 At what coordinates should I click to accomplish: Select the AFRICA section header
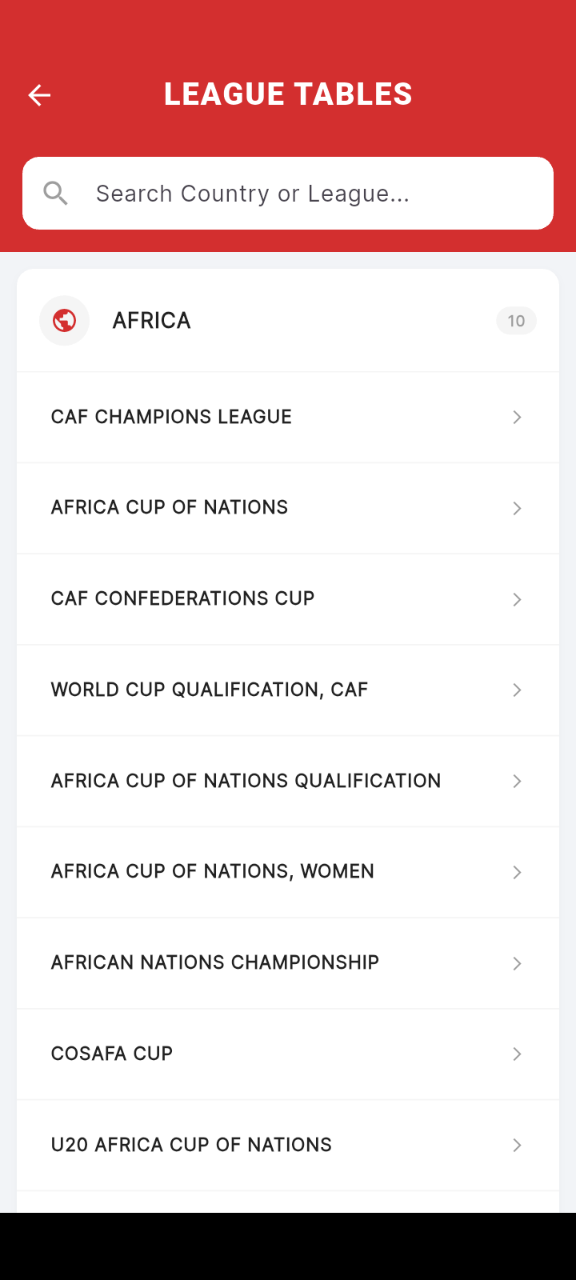click(x=151, y=320)
